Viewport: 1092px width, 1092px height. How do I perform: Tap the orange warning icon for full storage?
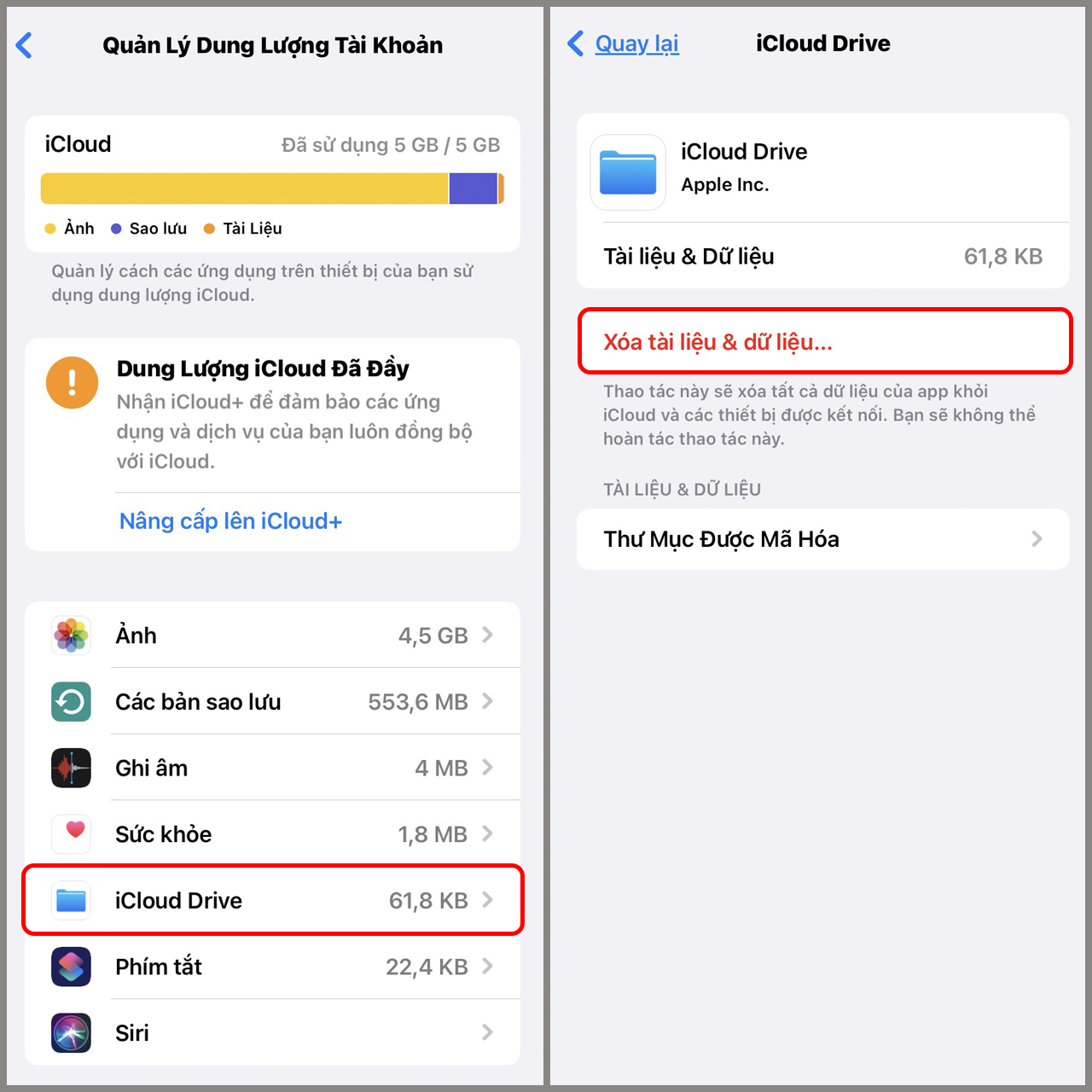pyautogui.click(x=72, y=382)
